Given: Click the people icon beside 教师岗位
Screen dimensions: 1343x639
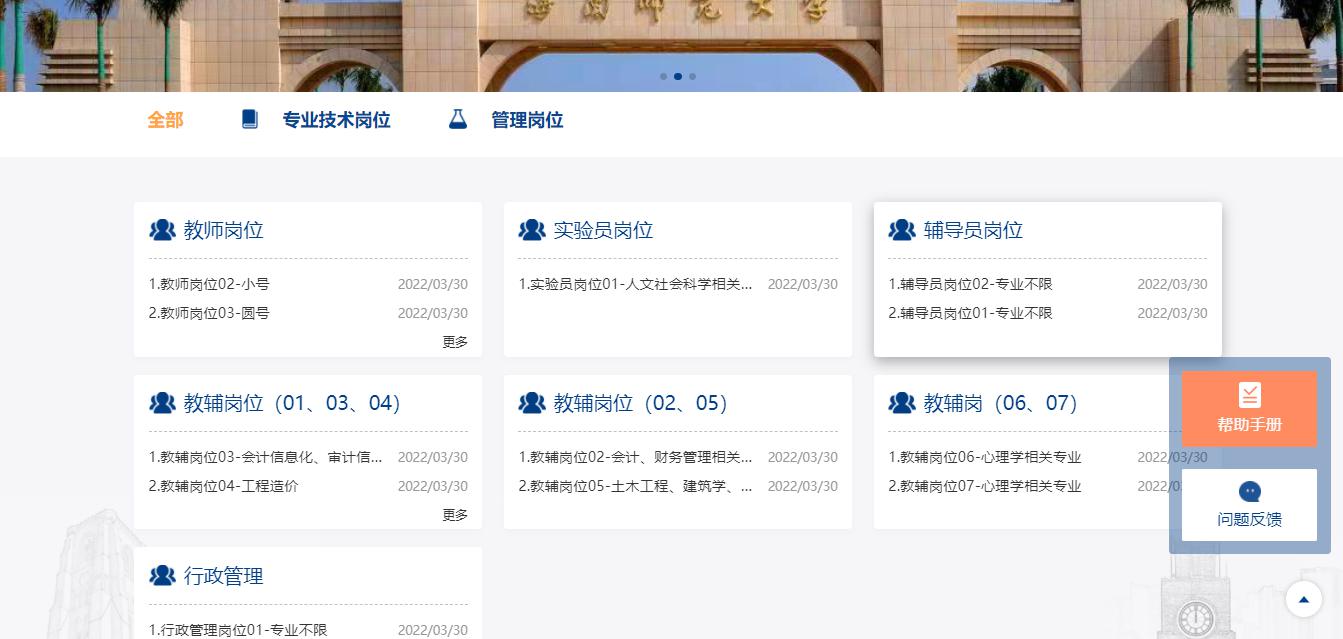Looking at the screenshot, I should [162, 229].
